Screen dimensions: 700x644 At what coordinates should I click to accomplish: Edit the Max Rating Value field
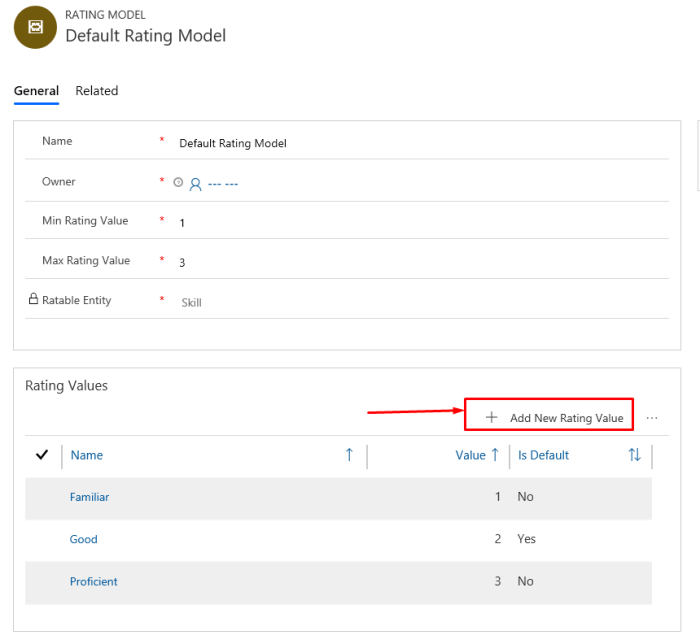[182, 262]
